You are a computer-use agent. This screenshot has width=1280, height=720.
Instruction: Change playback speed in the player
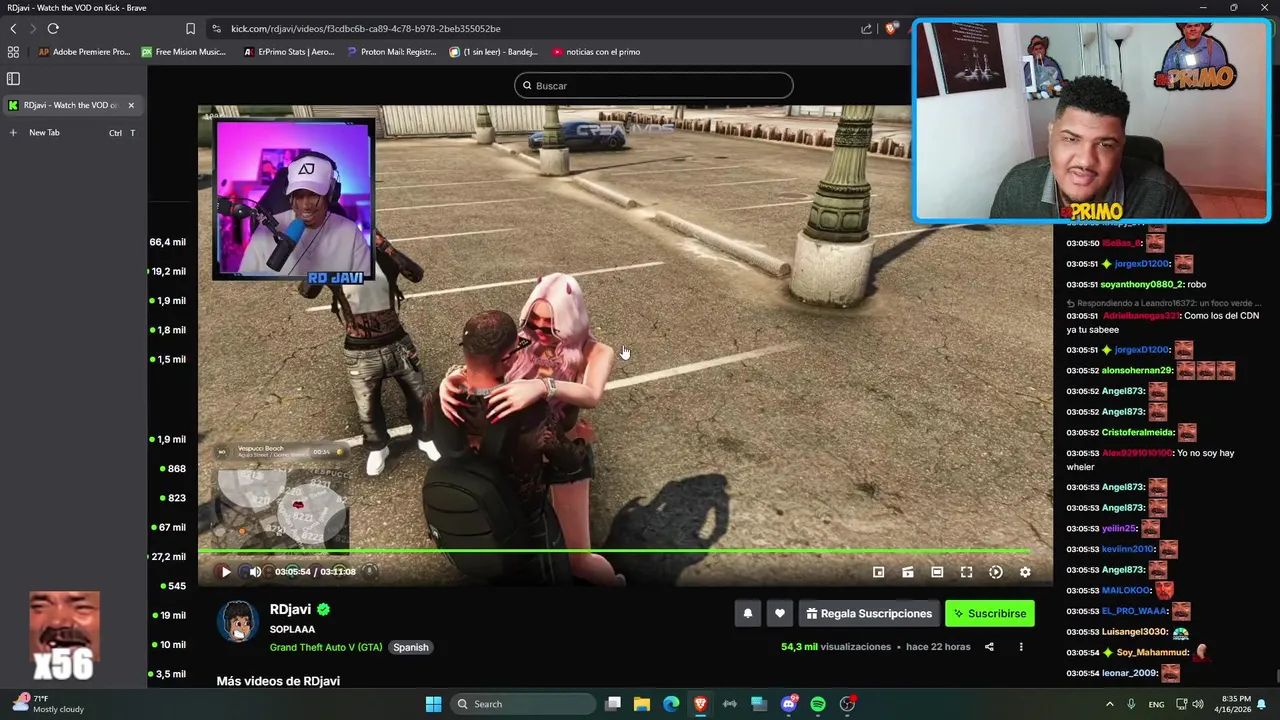[x=996, y=572]
